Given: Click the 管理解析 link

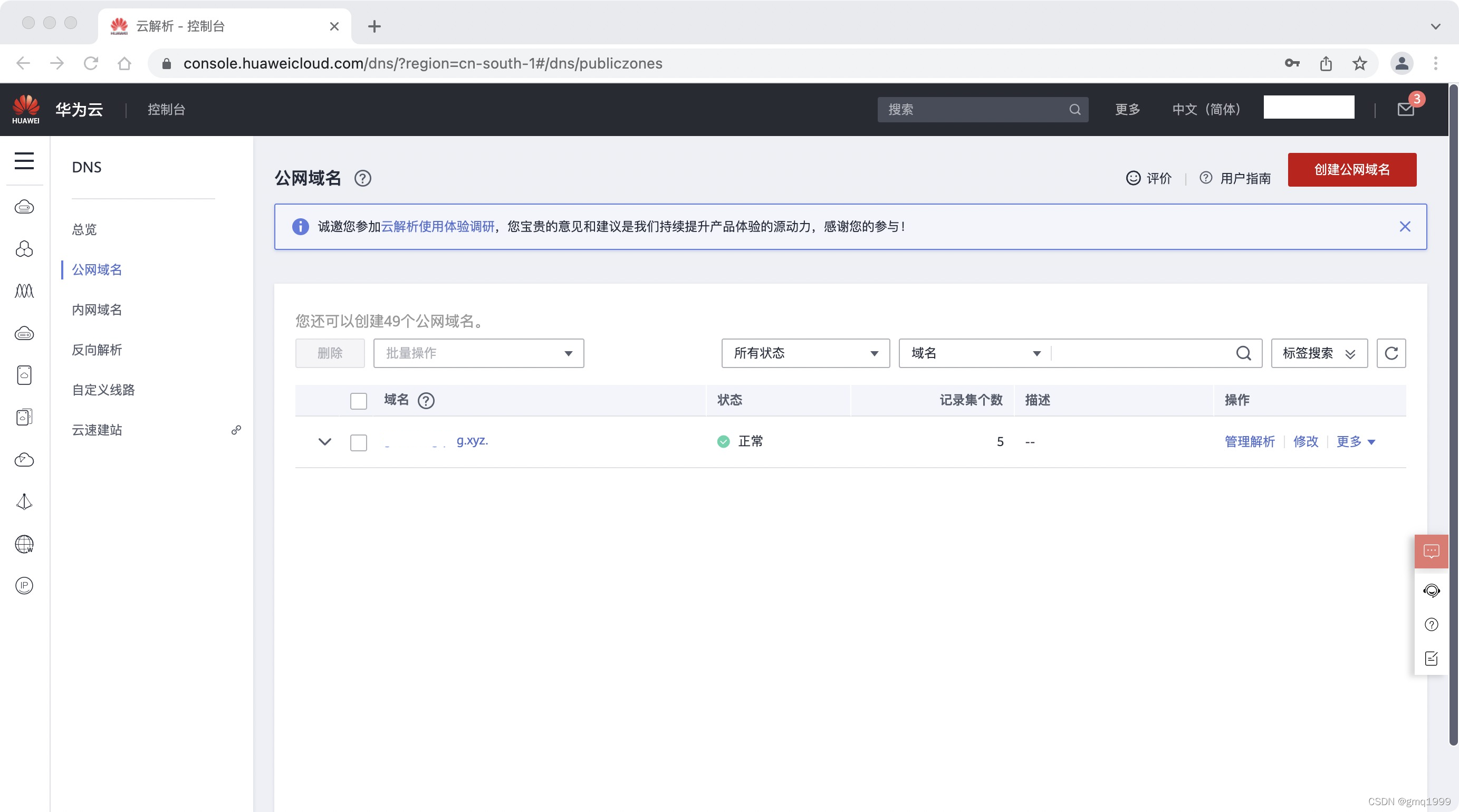Looking at the screenshot, I should (1250, 442).
